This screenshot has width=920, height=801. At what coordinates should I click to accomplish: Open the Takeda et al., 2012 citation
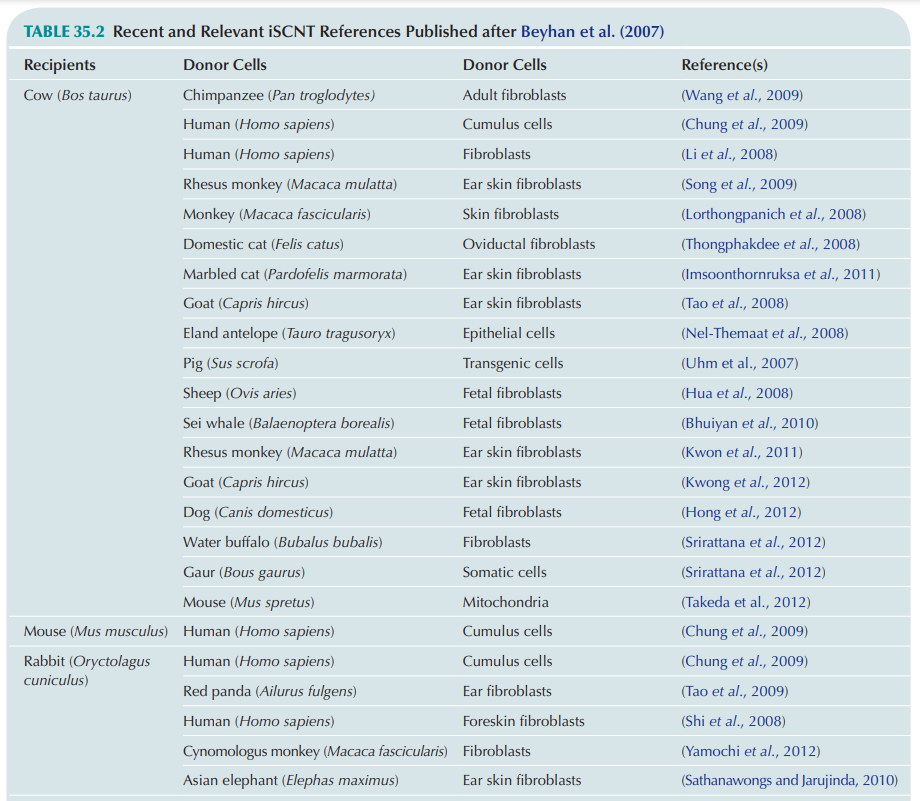coord(746,602)
